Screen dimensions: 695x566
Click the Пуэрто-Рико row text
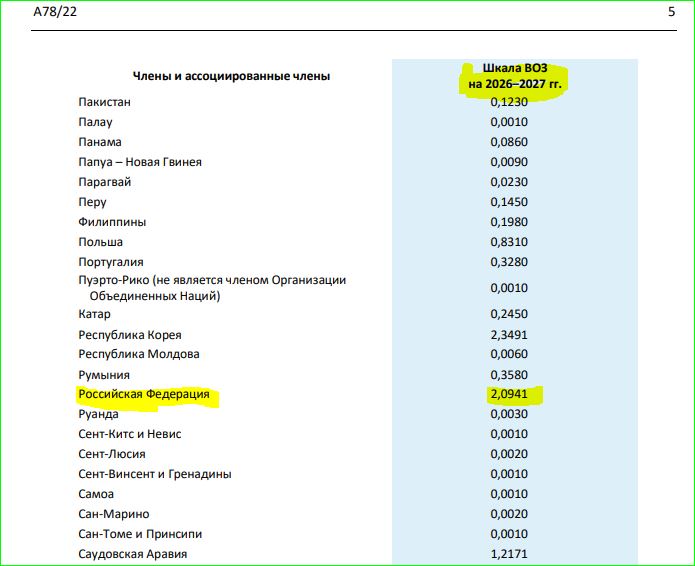click(x=212, y=288)
